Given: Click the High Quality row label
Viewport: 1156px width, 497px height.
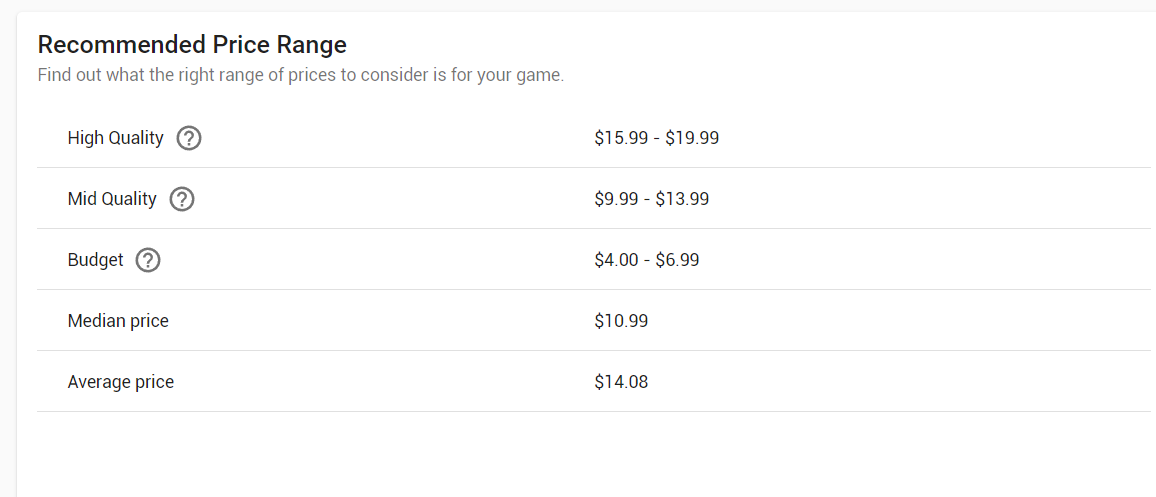Looking at the screenshot, I should (x=116, y=138).
